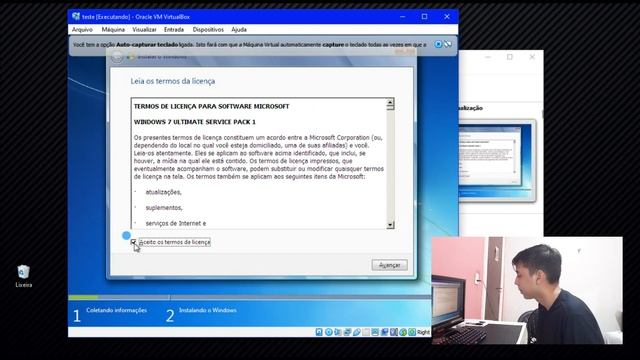Select the Lixeira desktop icon

[x=24, y=276]
